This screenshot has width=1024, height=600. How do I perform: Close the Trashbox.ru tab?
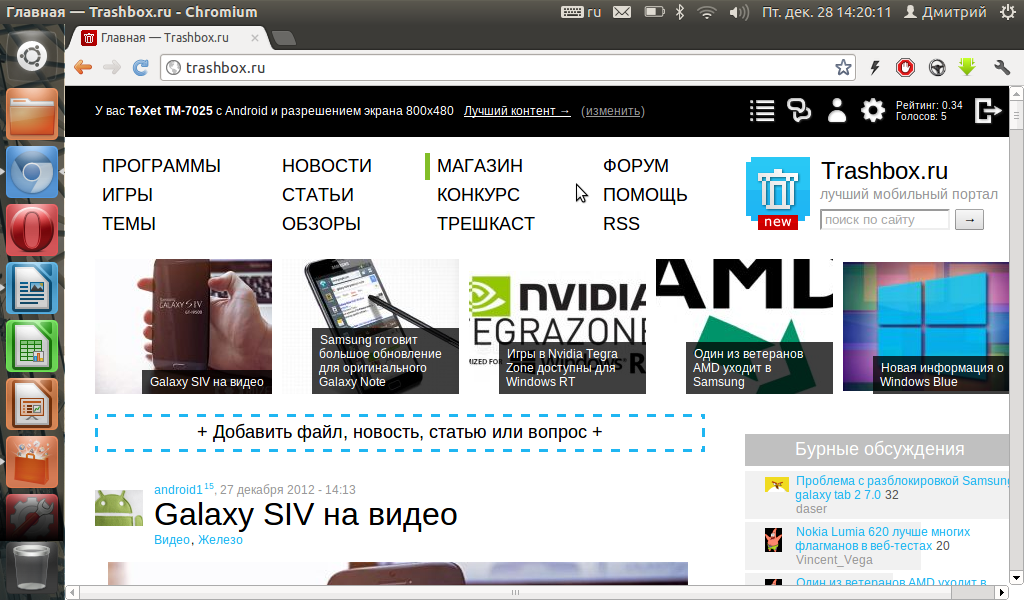[255, 38]
